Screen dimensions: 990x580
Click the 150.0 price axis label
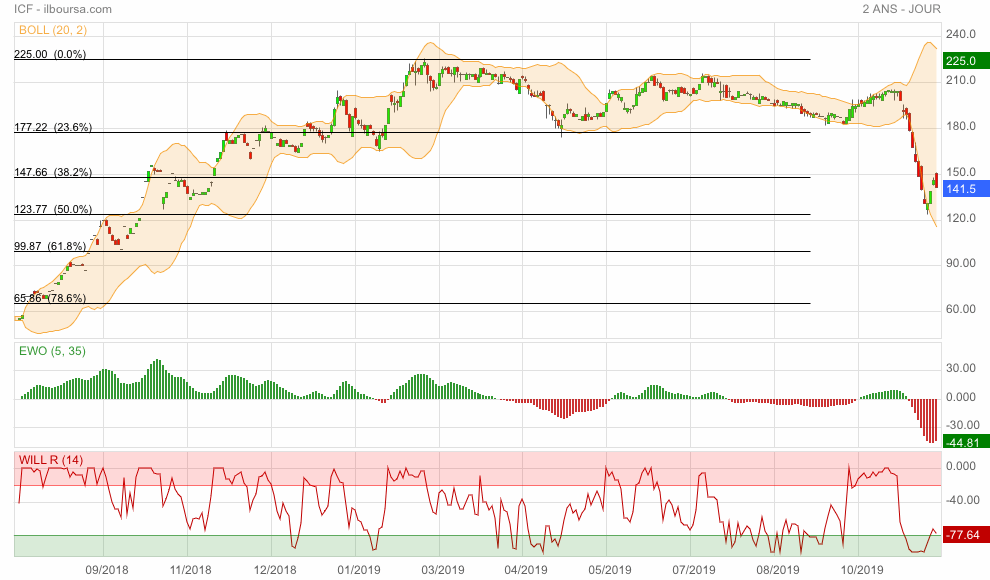tap(960, 172)
